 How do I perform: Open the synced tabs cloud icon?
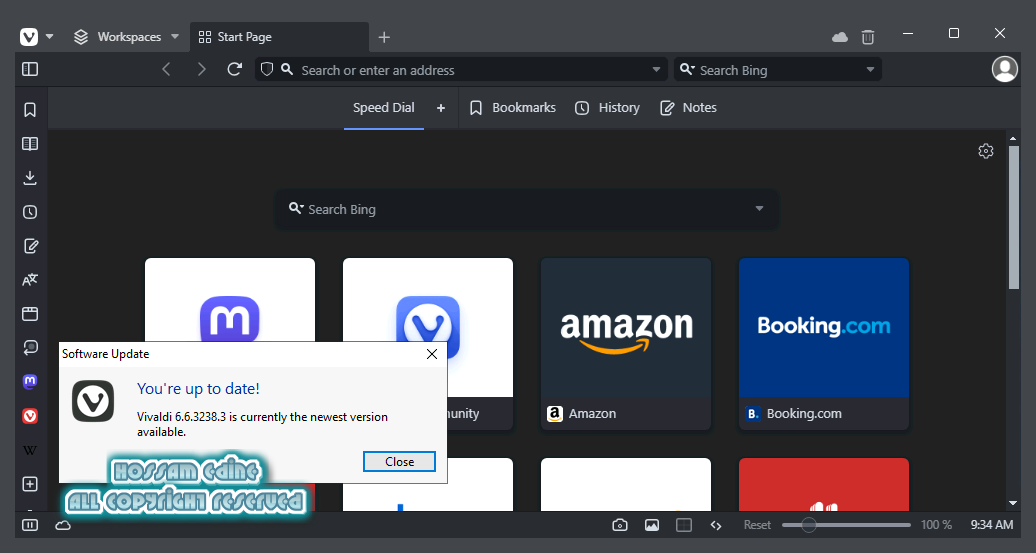pos(840,38)
